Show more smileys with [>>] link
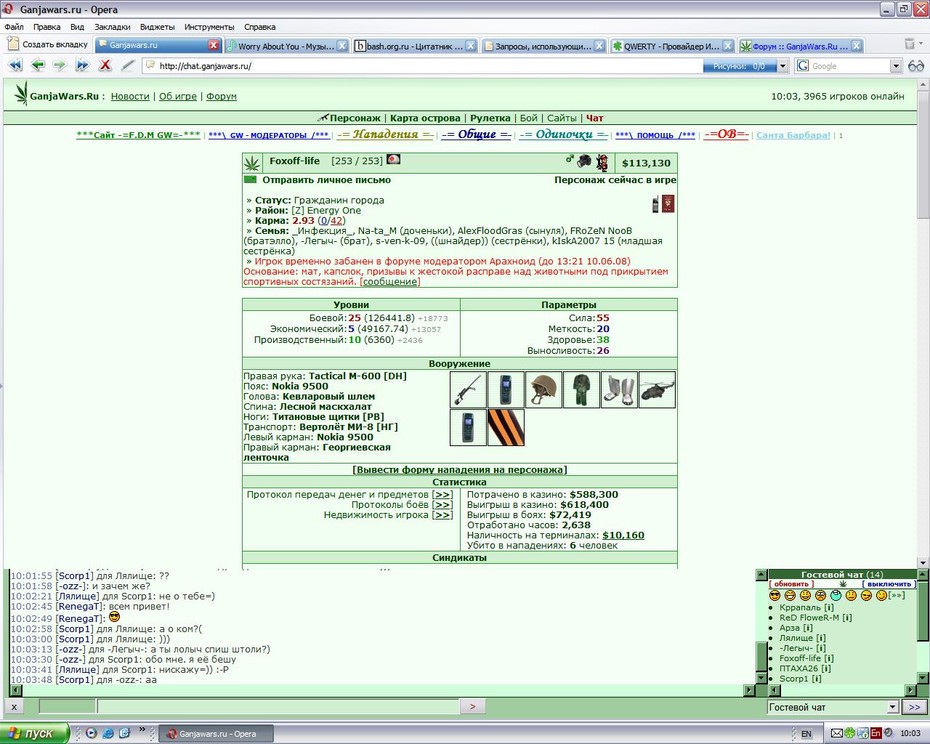 point(897,595)
